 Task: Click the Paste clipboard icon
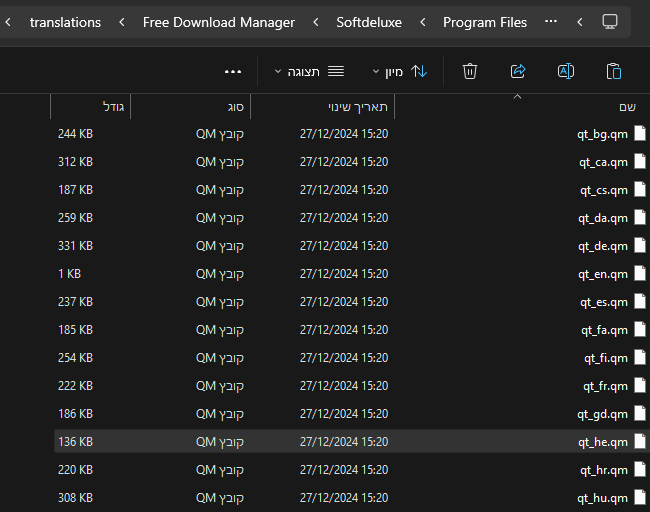pyautogui.click(x=614, y=71)
